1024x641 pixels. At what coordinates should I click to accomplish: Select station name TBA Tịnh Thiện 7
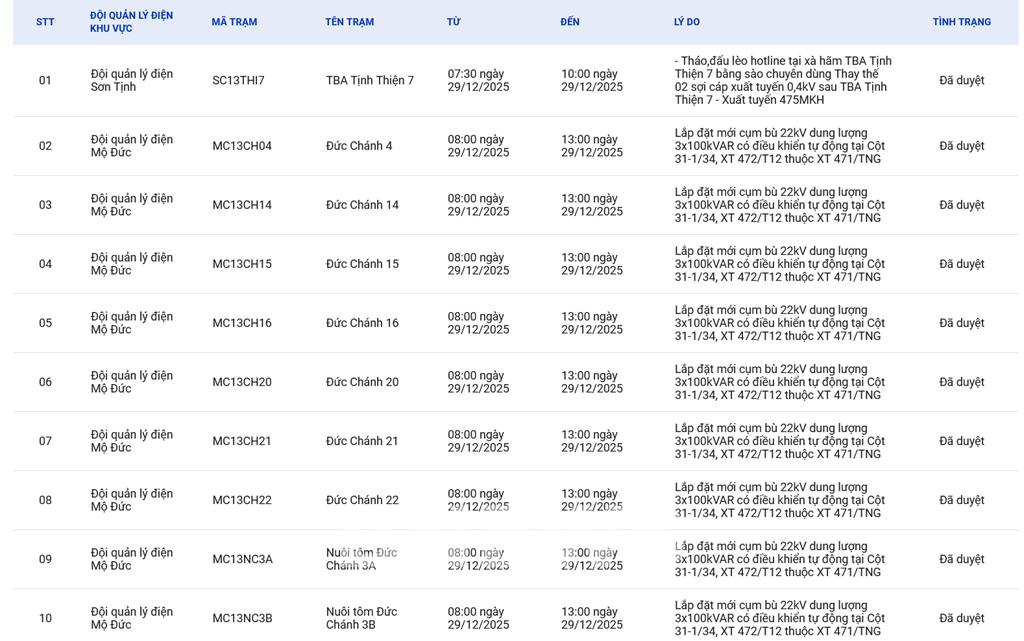(369, 81)
